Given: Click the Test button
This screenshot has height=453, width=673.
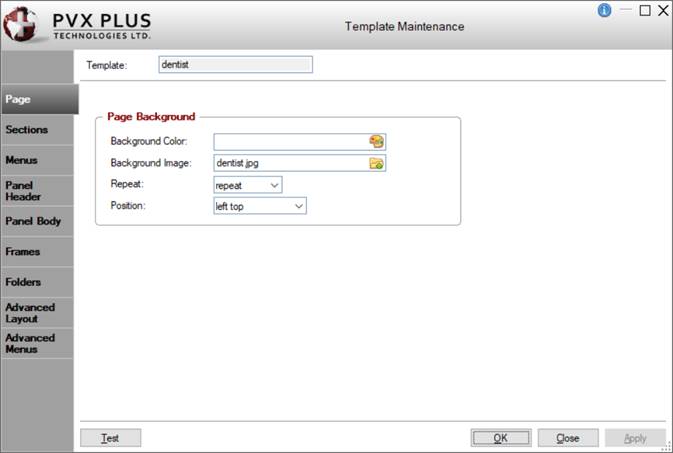Looking at the screenshot, I should (x=110, y=438).
